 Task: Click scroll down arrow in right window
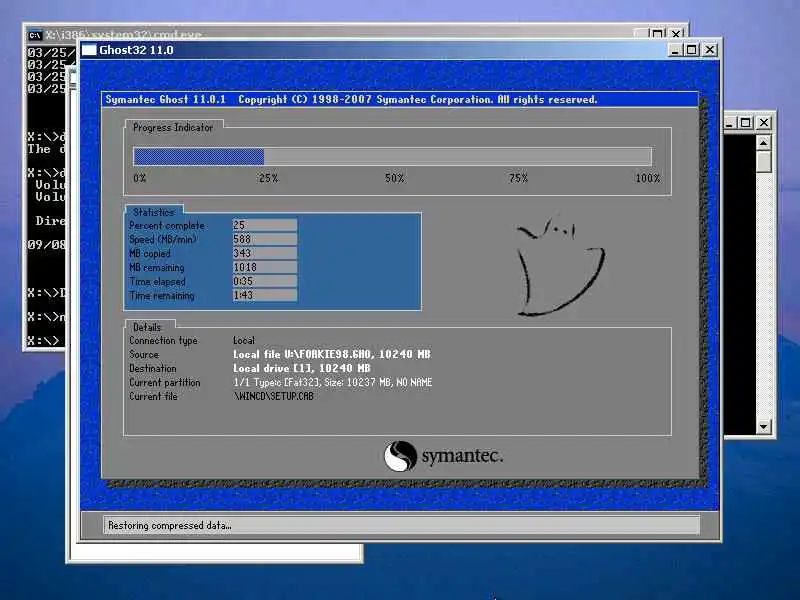pos(763,427)
